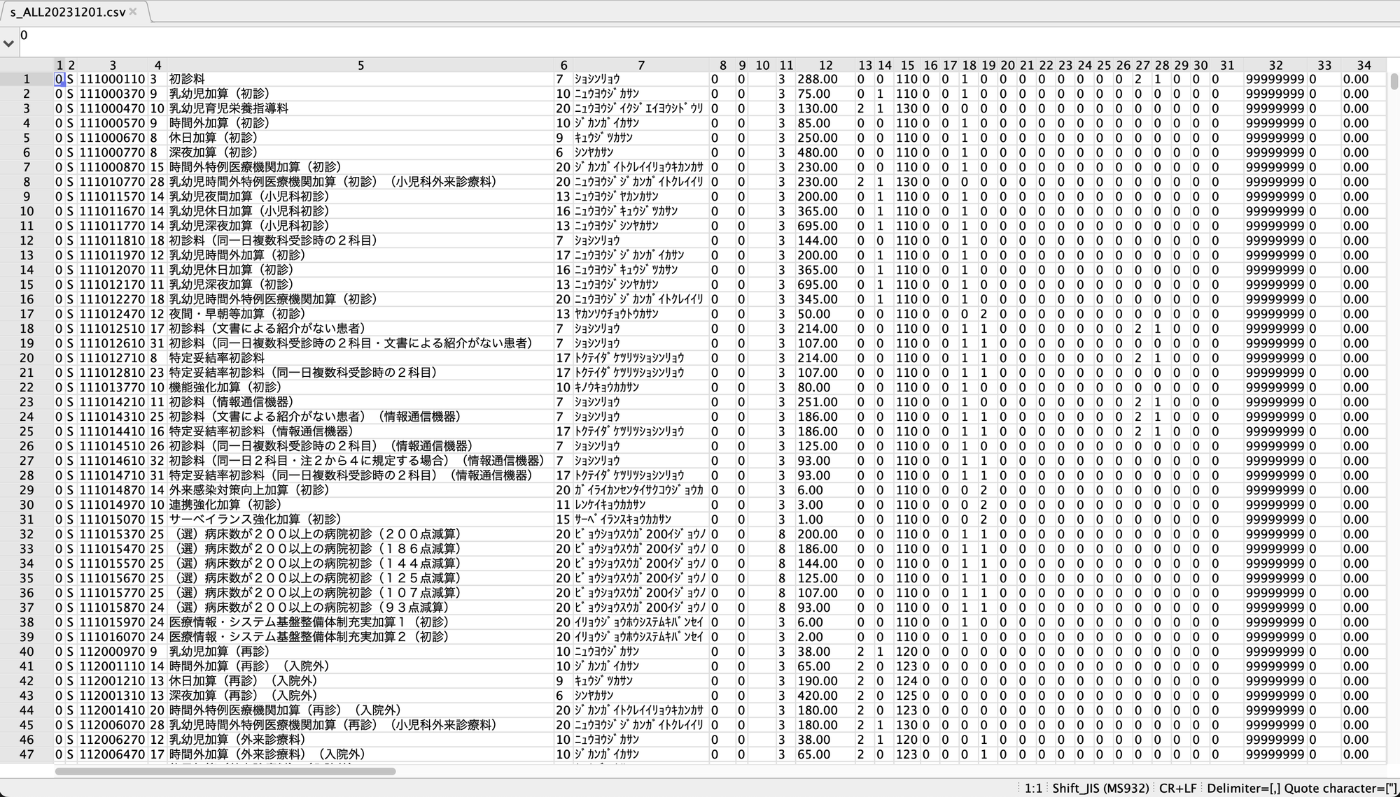
Task: Select row number 20 header
Action: (27, 357)
